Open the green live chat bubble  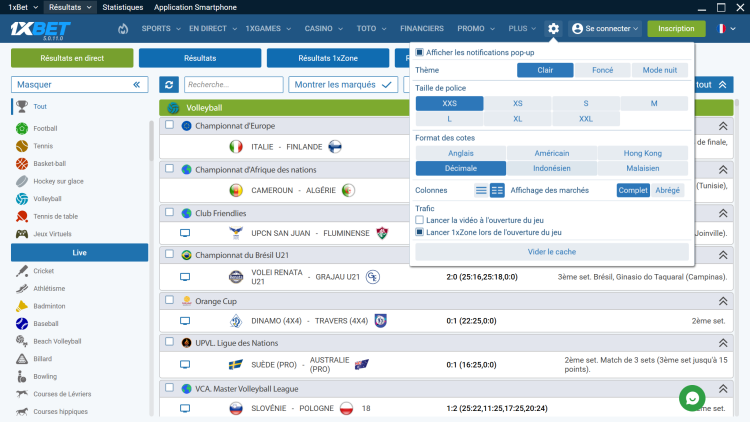[x=692, y=398]
